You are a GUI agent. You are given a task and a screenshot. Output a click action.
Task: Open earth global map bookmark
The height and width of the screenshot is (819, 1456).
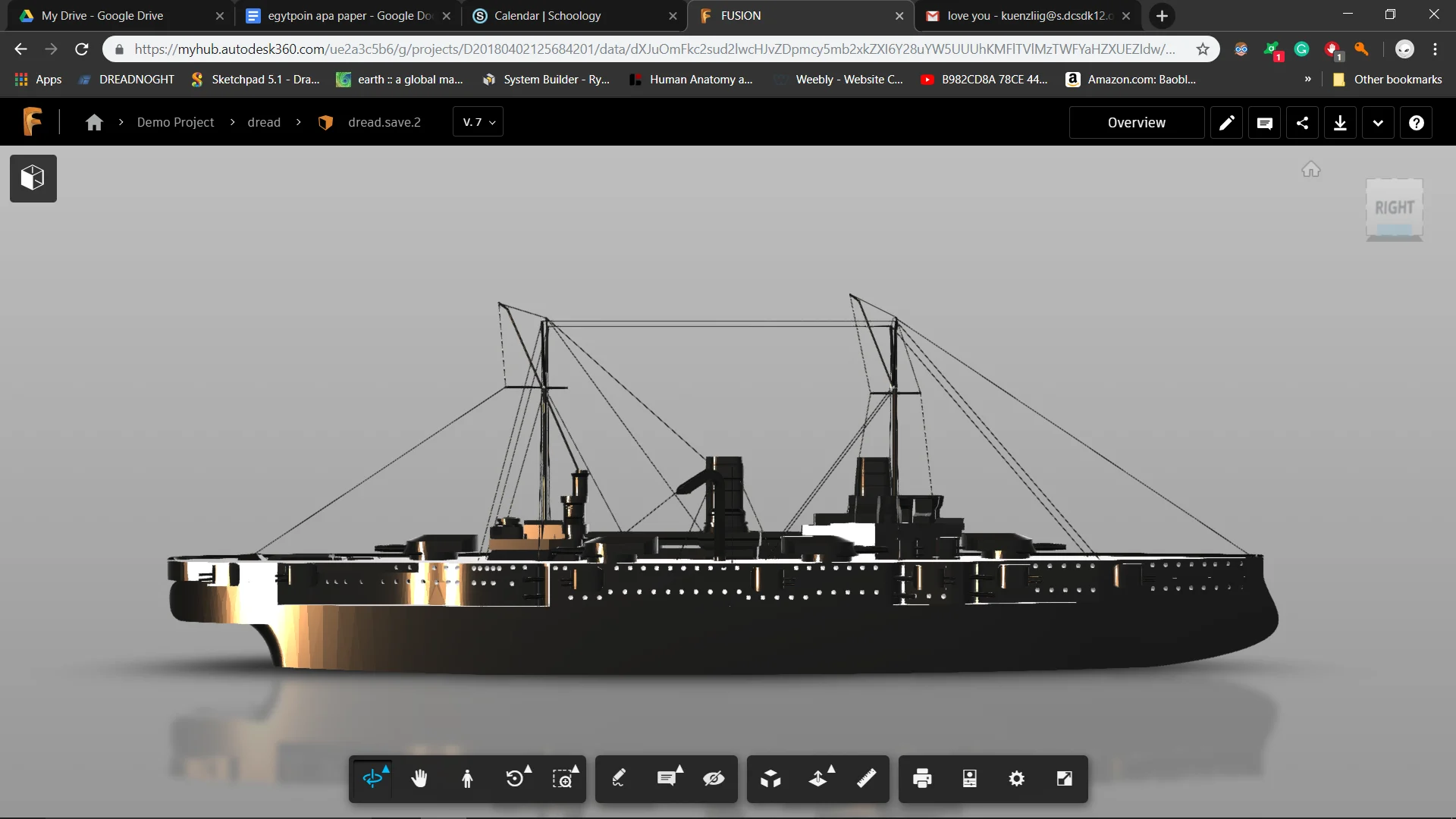click(400, 80)
